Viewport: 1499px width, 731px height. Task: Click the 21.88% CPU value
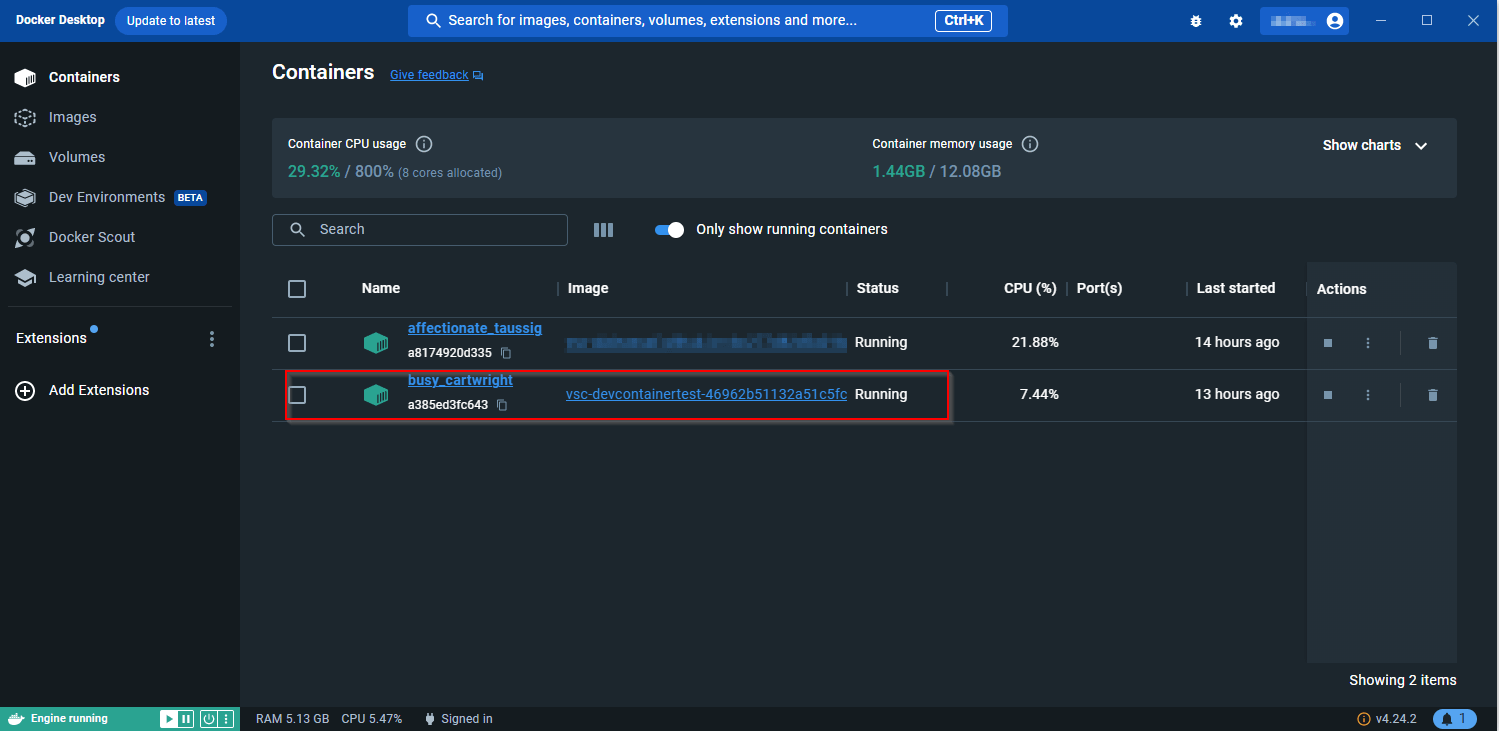(x=1035, y=342)
